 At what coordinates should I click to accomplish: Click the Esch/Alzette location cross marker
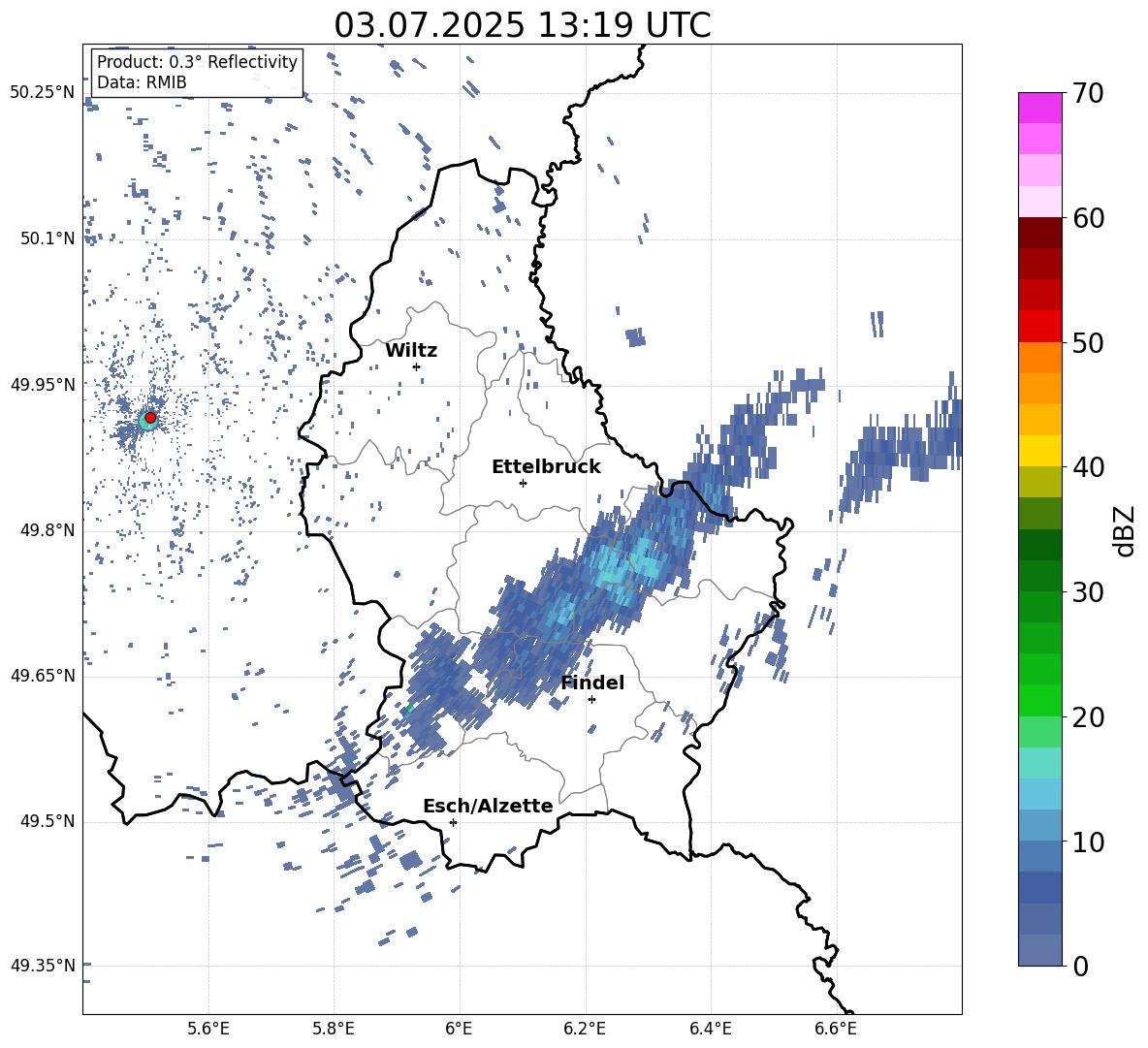pyautogui.click(x=453, y=822)
